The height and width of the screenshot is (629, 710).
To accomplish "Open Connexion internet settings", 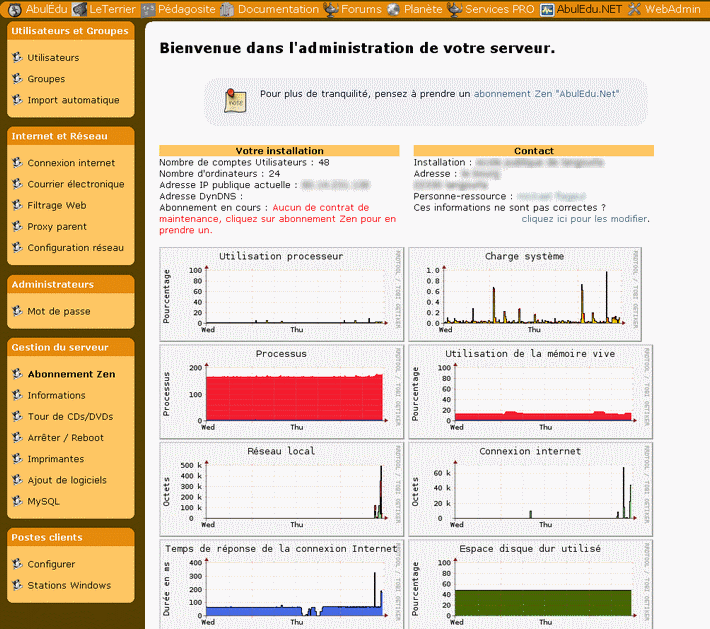I will click(71, 163).
